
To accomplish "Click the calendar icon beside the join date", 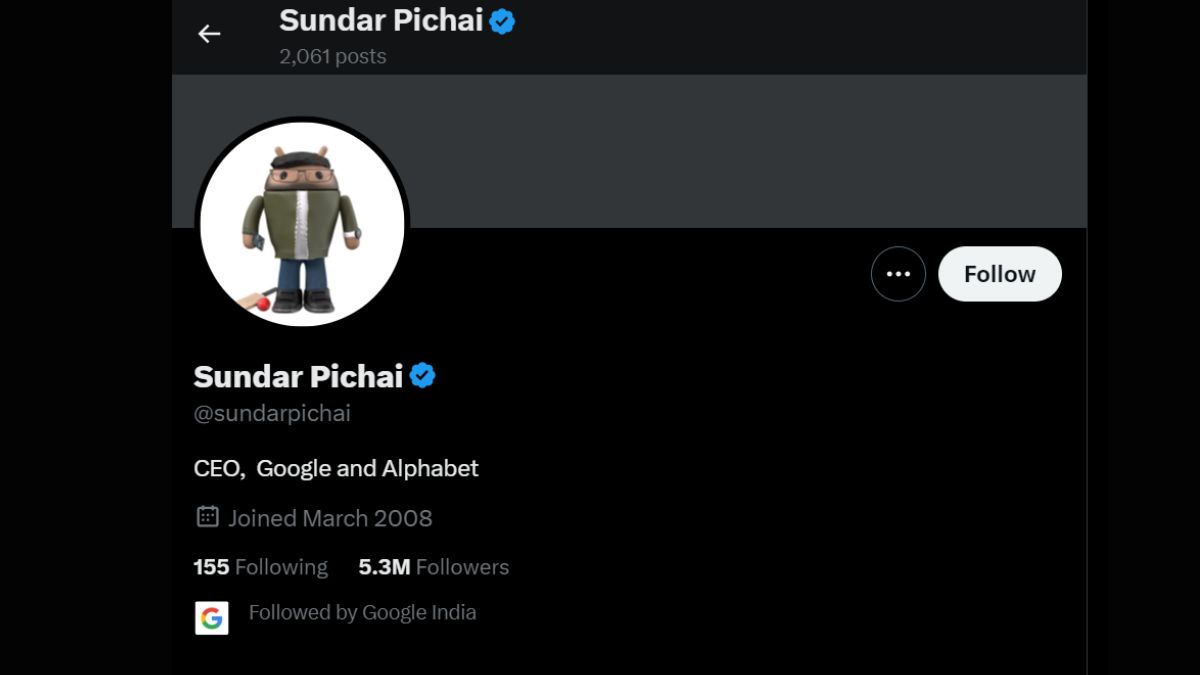I will [x=207, y=517].
